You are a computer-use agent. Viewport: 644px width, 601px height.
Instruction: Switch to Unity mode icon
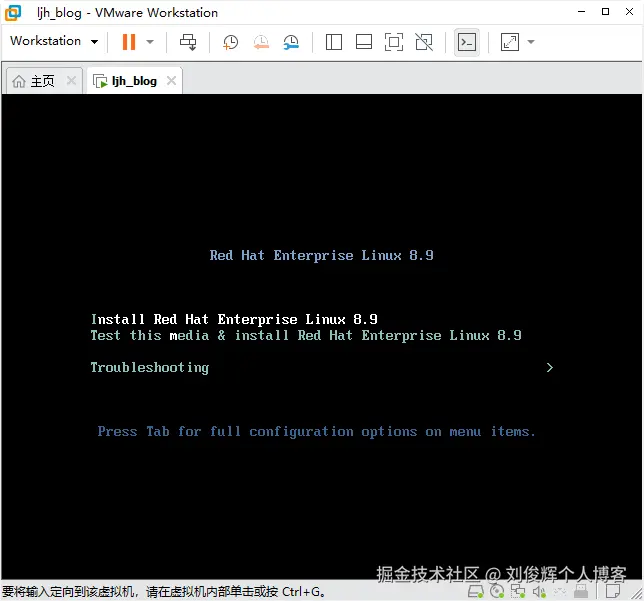(x=424, y=42)
